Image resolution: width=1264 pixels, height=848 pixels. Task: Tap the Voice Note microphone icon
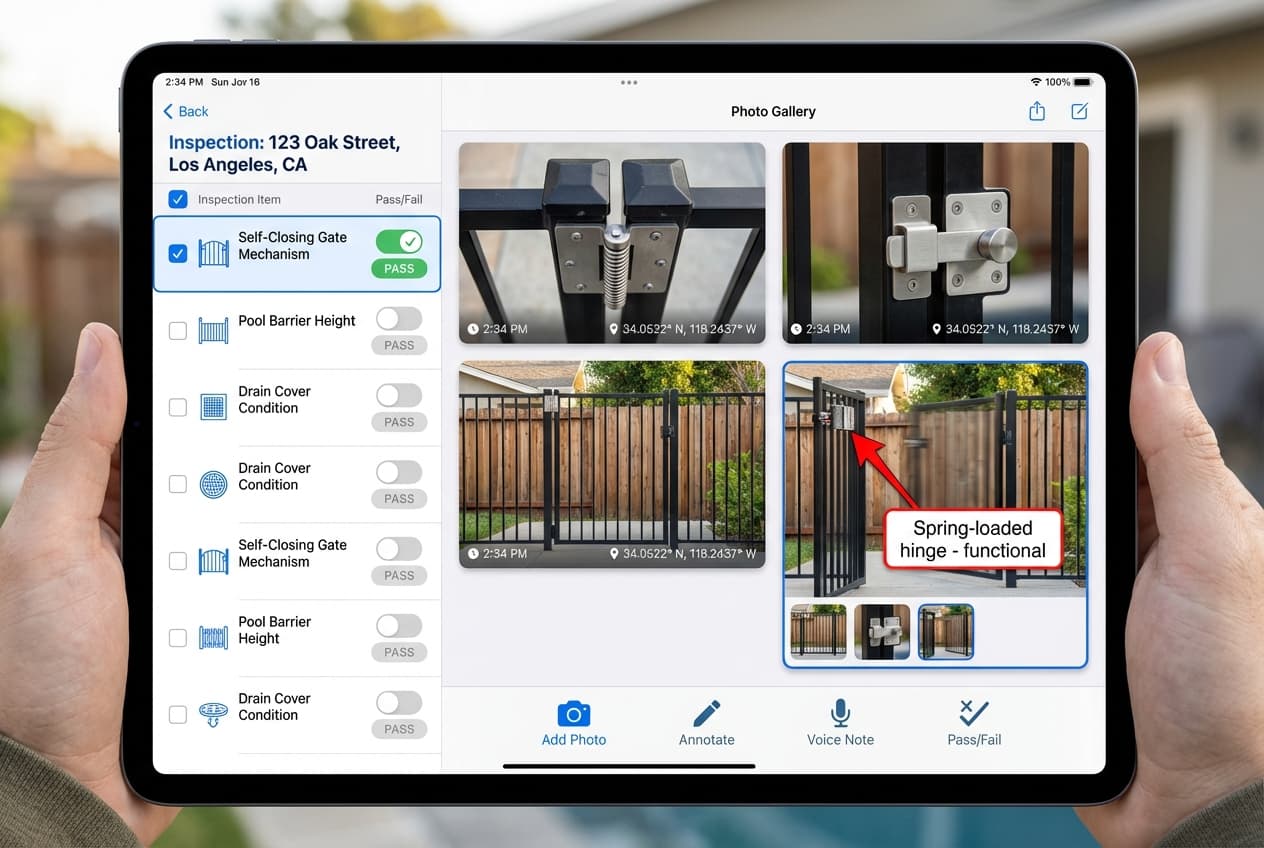coord(839,712)
